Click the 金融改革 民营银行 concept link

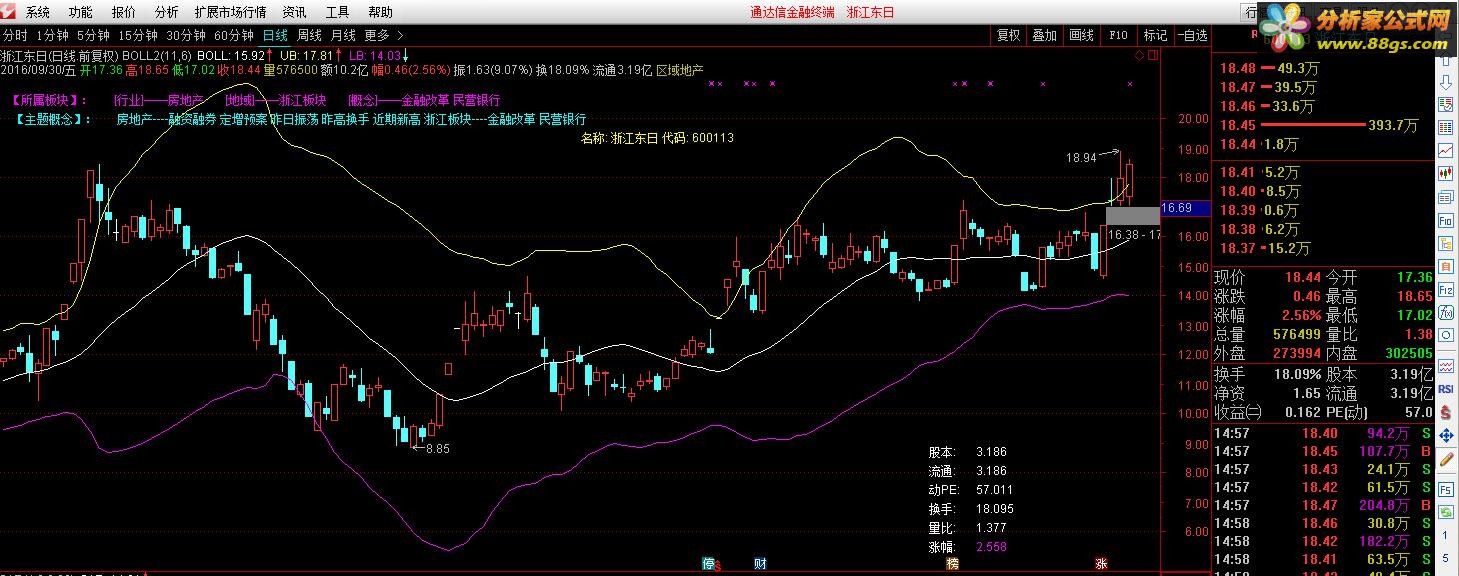(x=449, y=100)
